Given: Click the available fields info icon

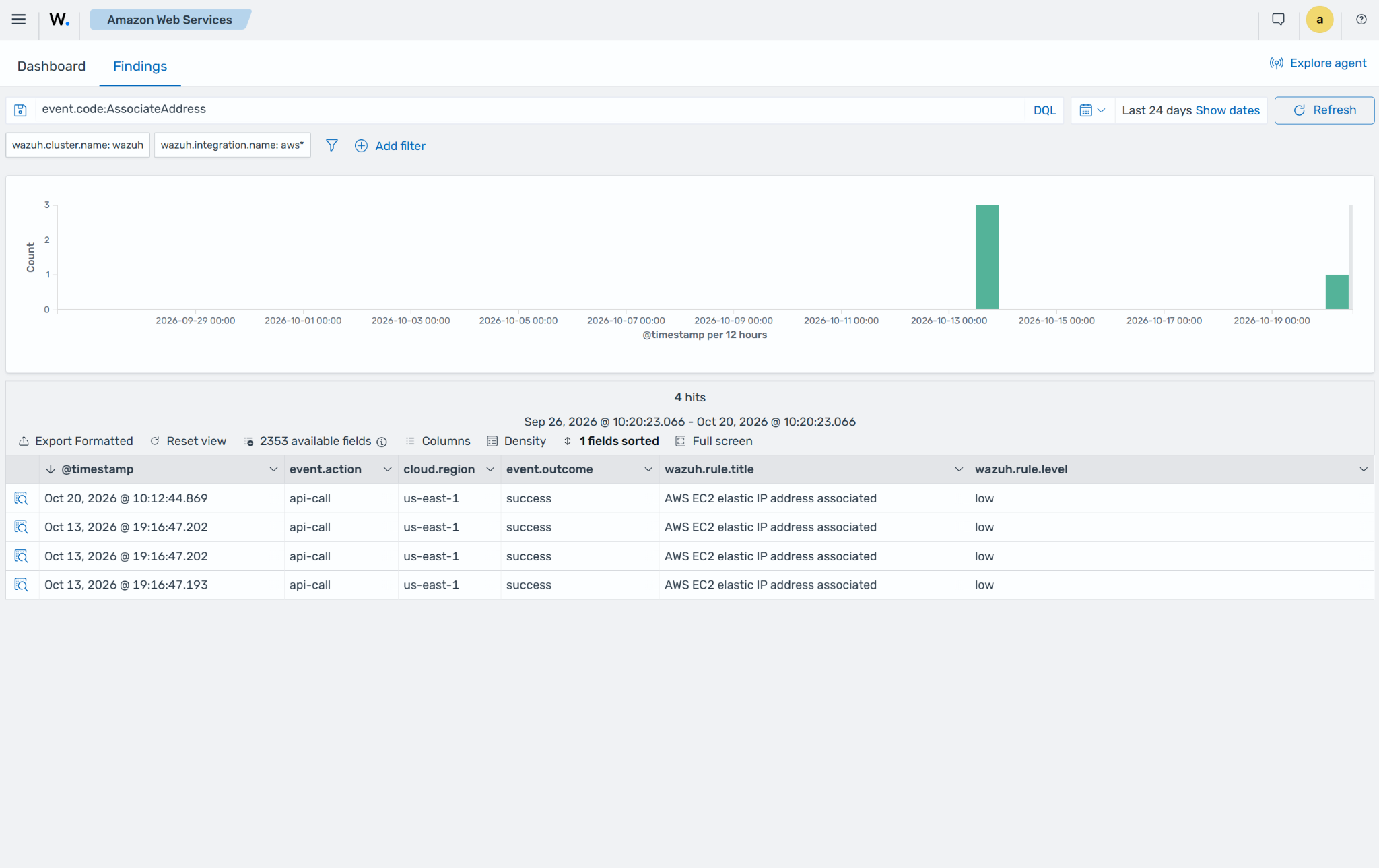Looking at the screenshot, I should [x=382, y=442].
